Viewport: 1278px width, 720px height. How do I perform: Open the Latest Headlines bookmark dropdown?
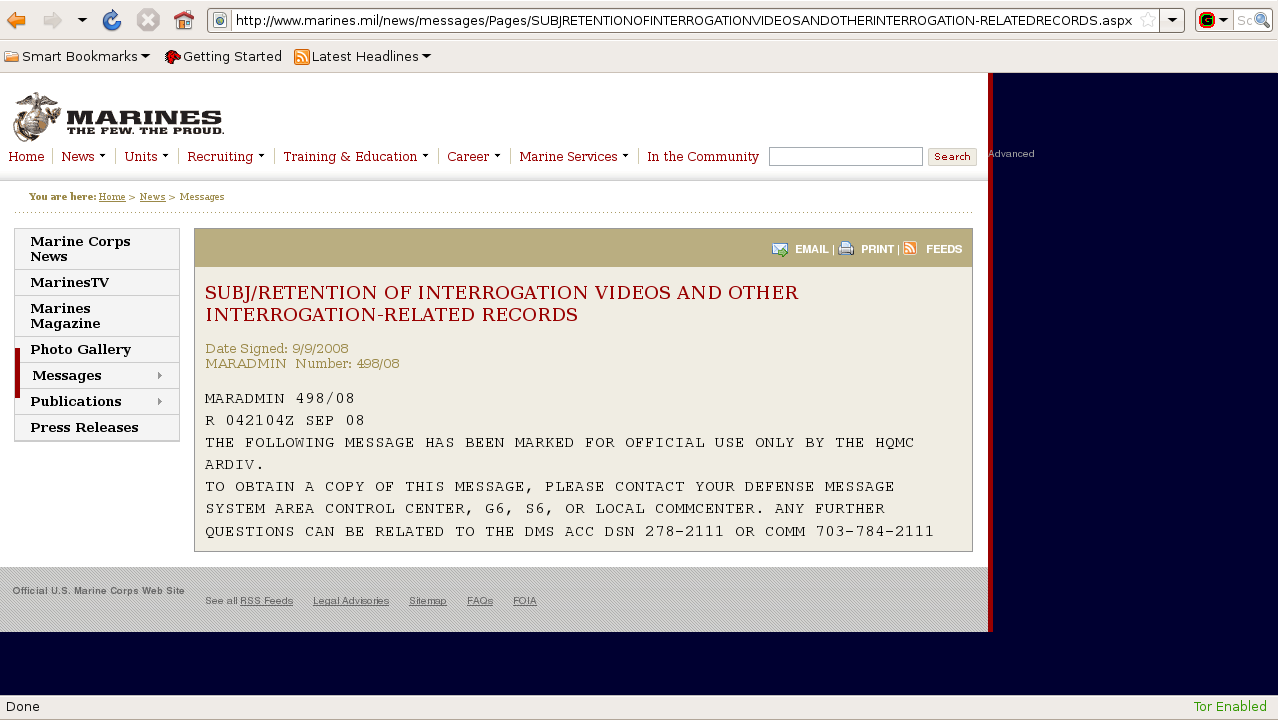point(364,57)
